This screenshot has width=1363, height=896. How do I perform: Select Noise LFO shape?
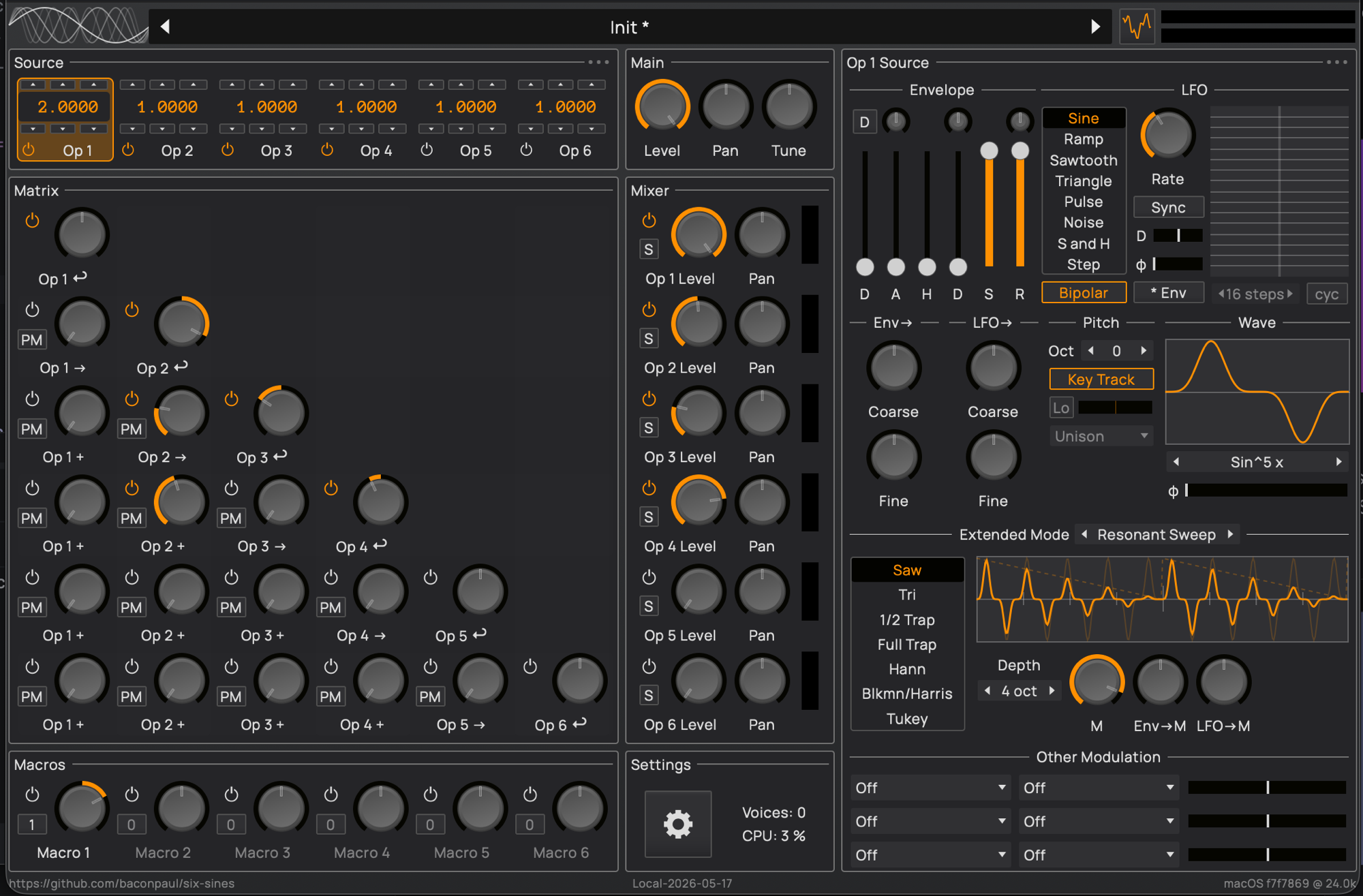(x=1084, y=223)
